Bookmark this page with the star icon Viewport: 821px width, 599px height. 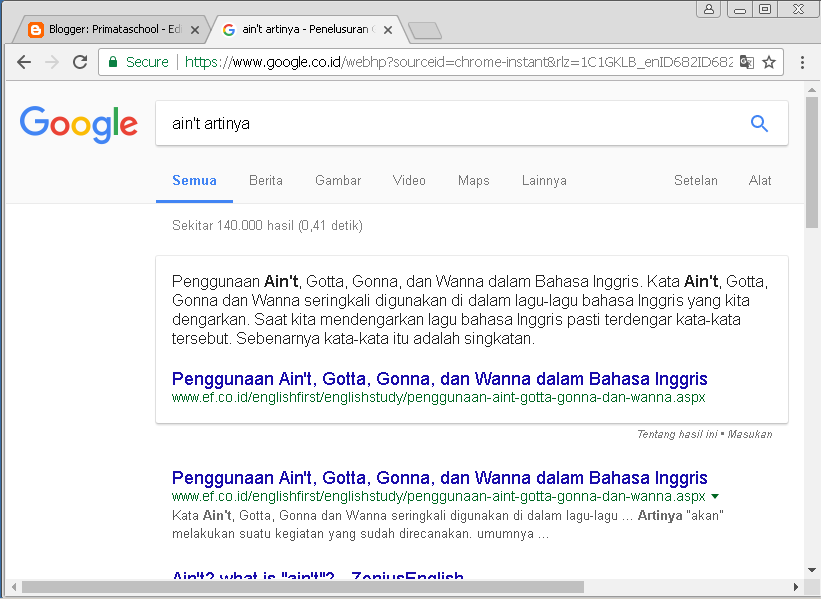tap(769, 62)
